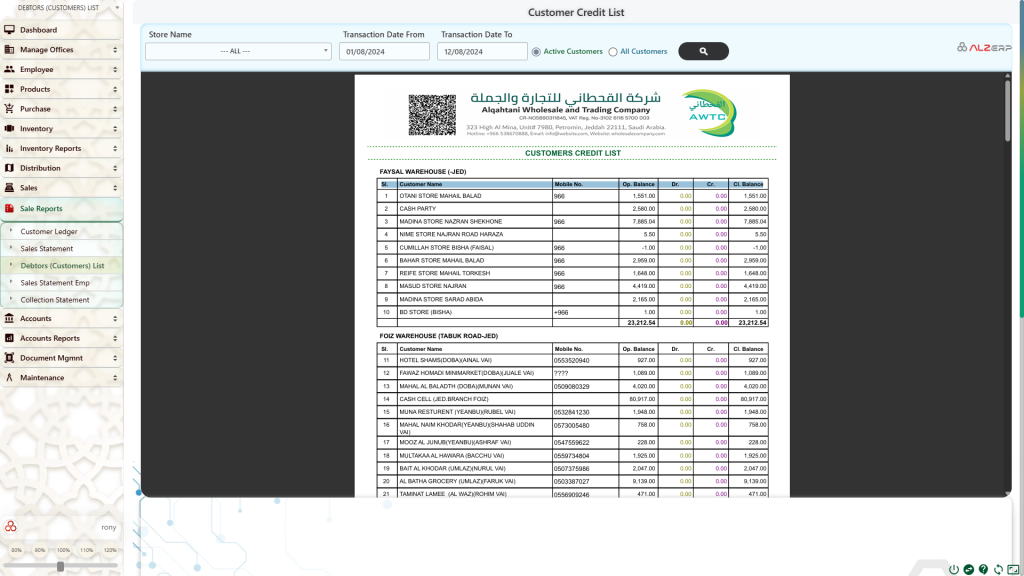Viewport: 1024px width, 576px height.
Task: Expand the Manage Offices submenu arrow
Action: 115,50
